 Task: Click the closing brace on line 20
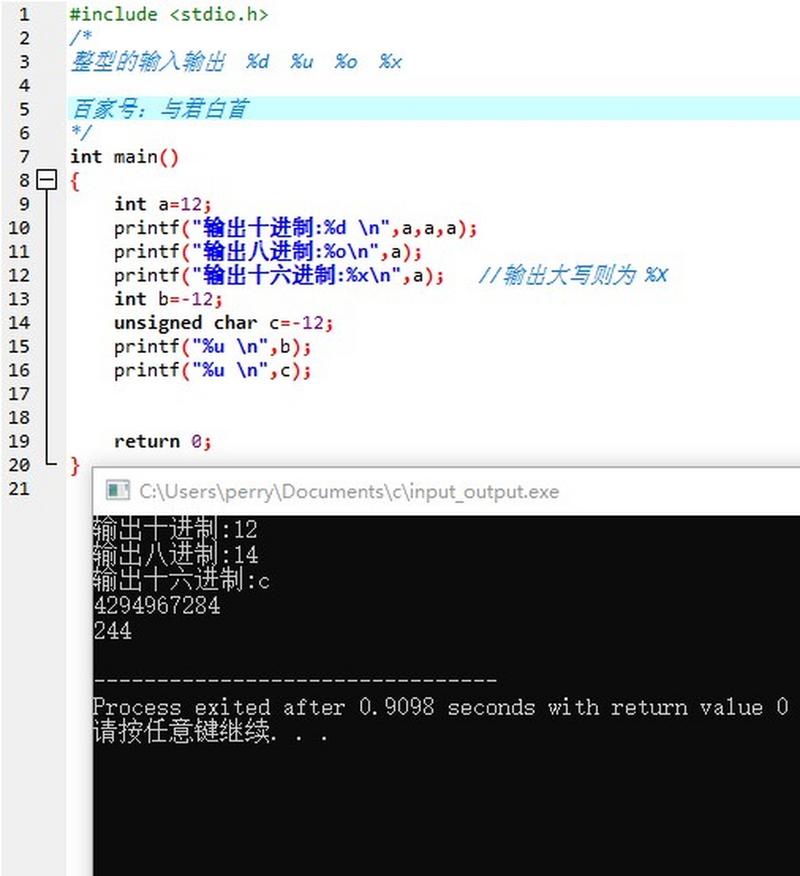(75, 465)
